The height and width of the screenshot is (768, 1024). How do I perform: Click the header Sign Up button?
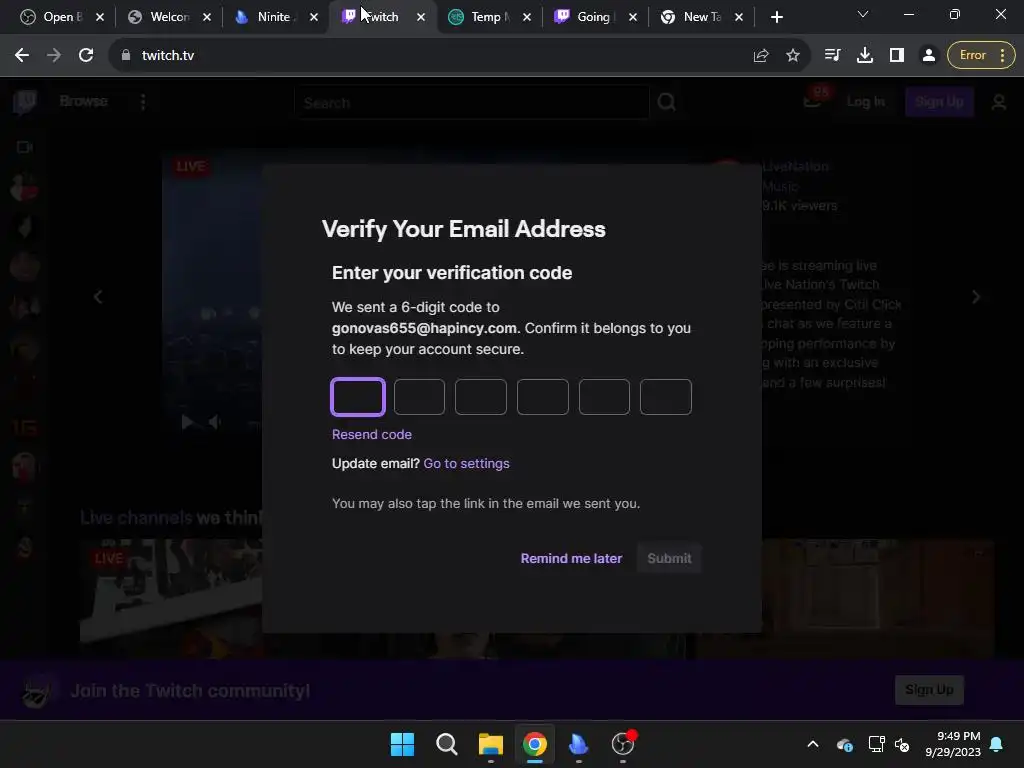(x=939, y=101)
